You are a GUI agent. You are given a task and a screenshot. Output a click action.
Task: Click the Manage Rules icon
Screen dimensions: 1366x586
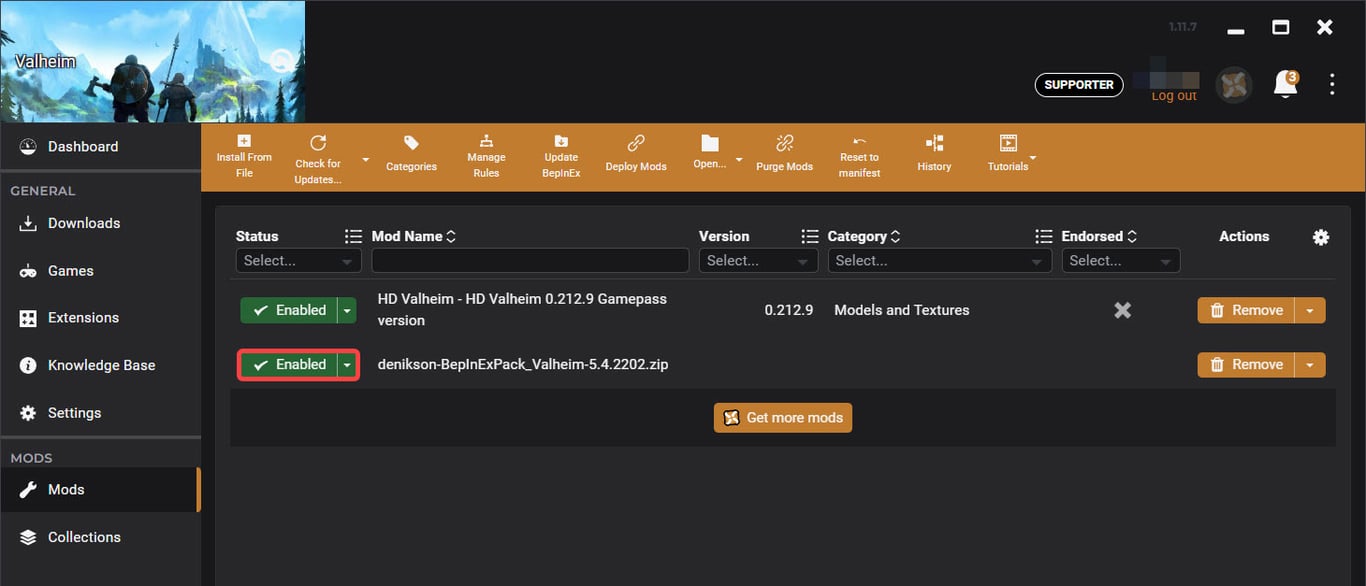(x=486, y=155)
